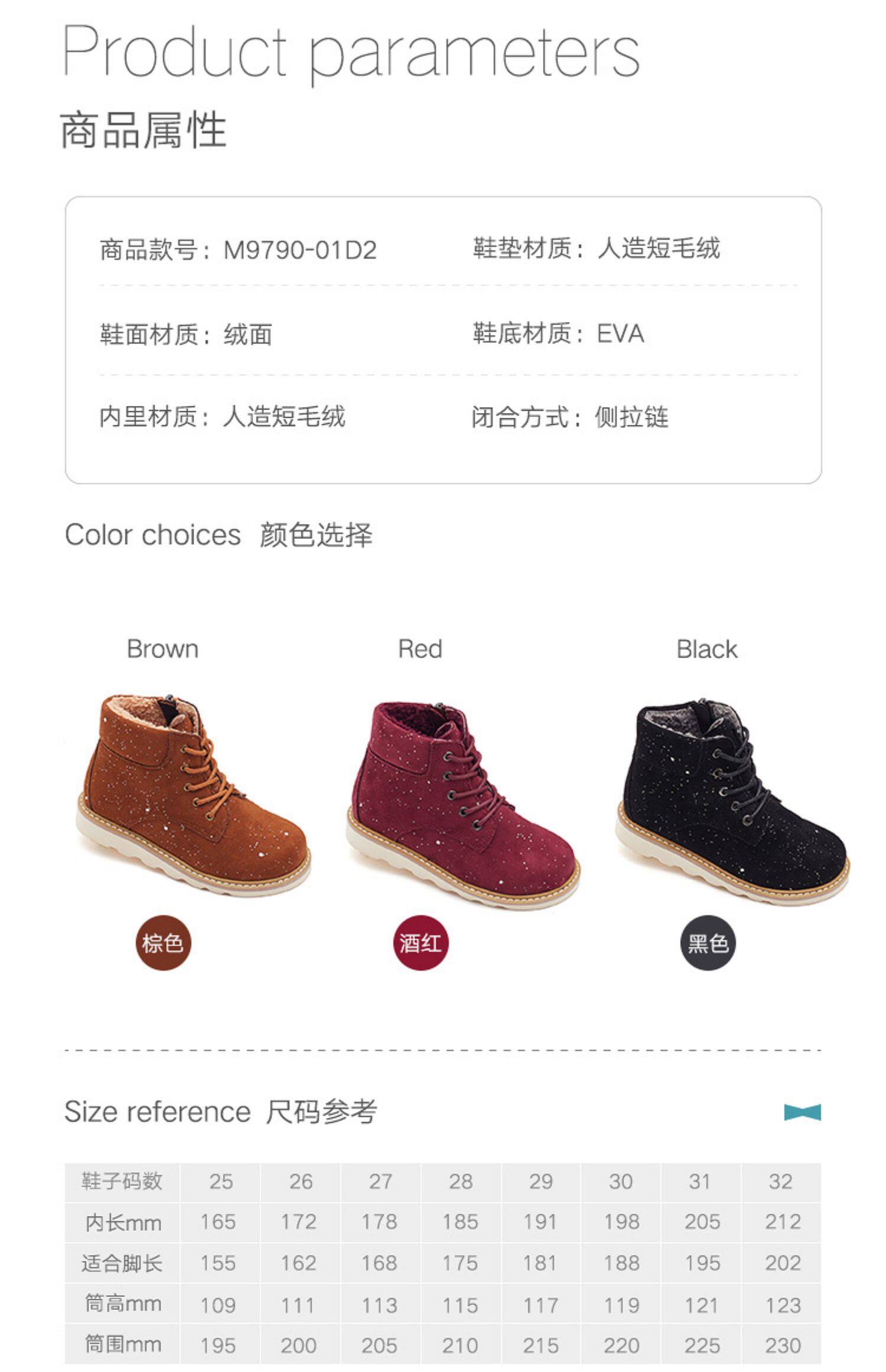
Task: Click the Product parameters heading
Action: (351, 52)
